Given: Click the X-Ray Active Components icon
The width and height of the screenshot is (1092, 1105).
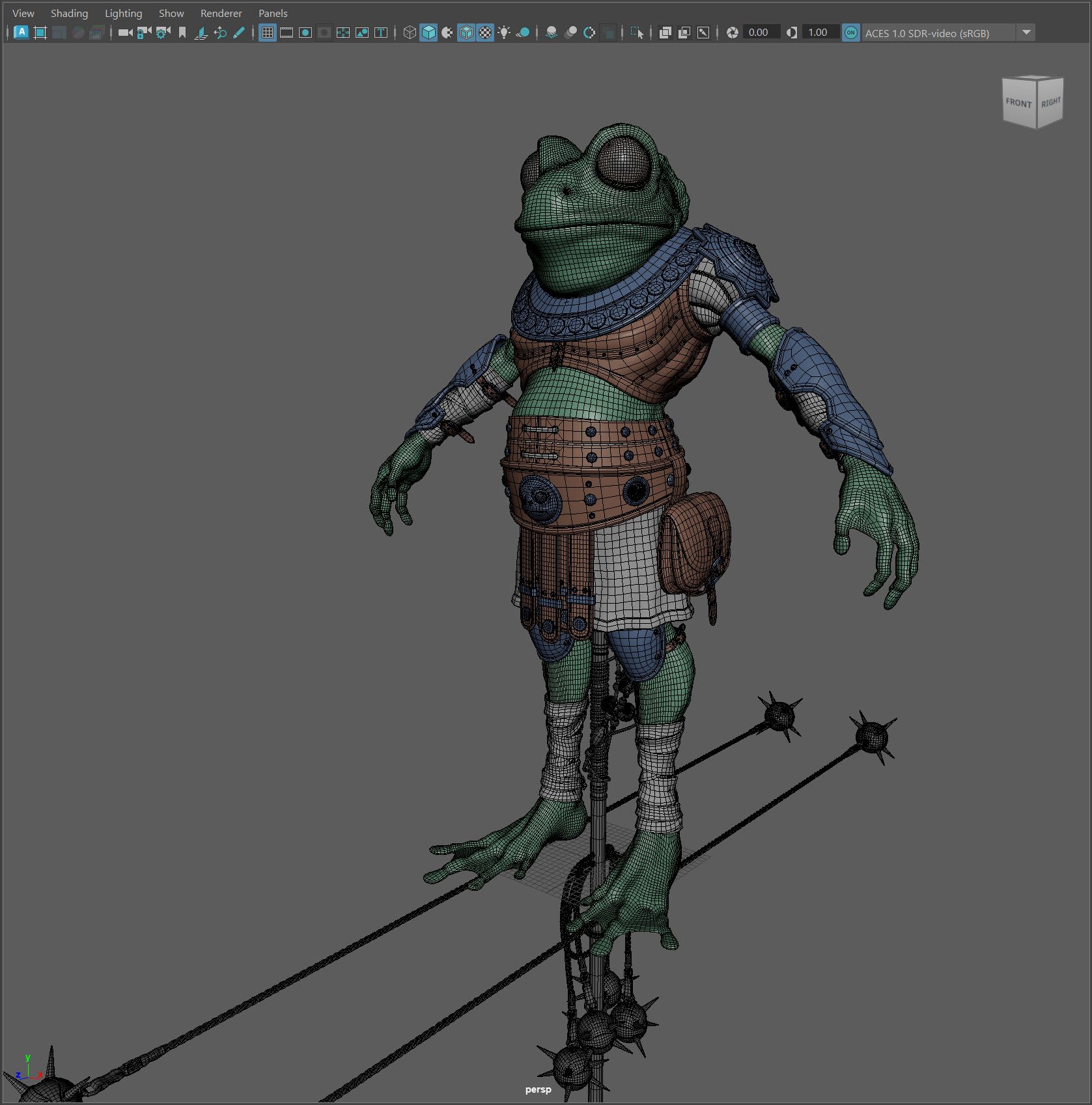Looking at the screenshot, I should (684, 33).
